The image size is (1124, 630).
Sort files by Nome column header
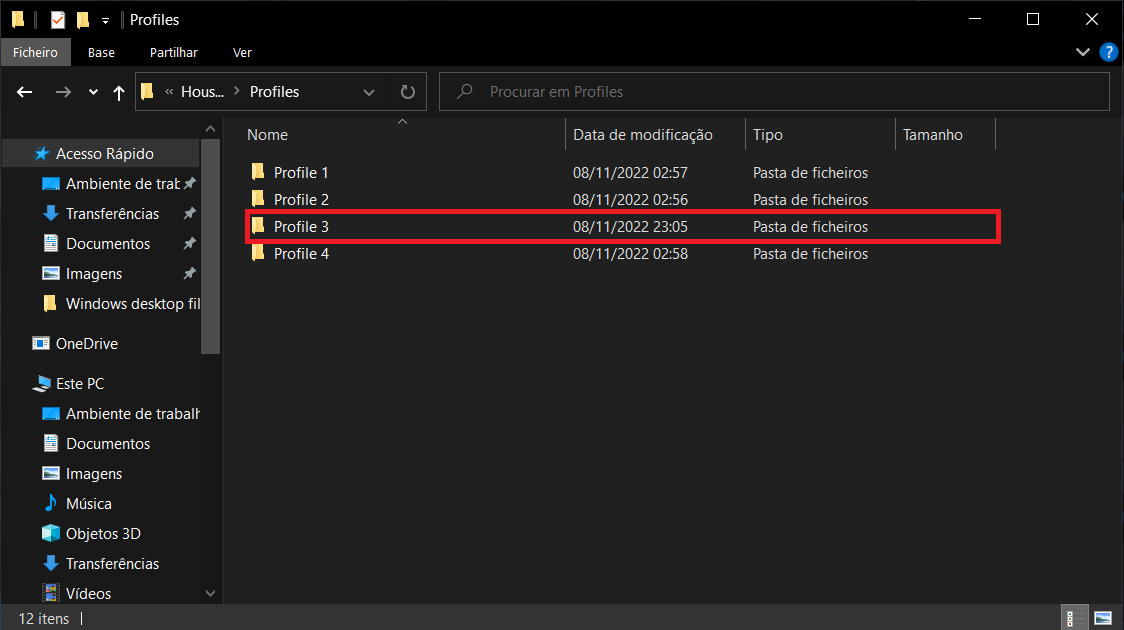tap(267, 135)
